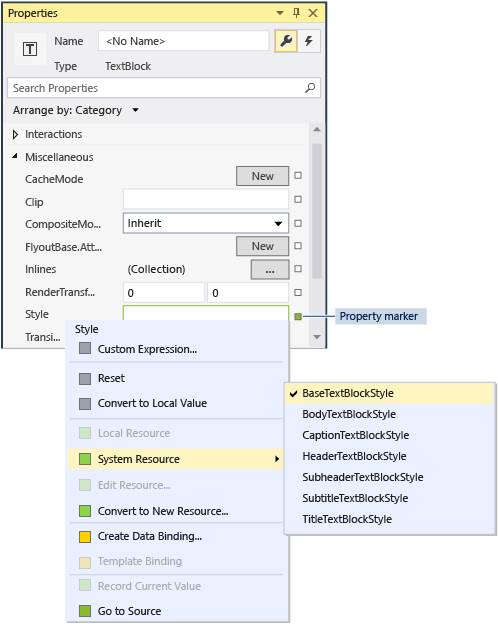Image resolution: width=498 pixels, height=624 pixels.
Task: Click the New button for CacheMode
Action: (262, 176)
